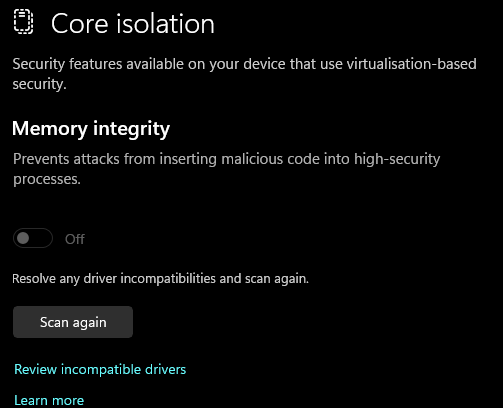The image size is (503, 408).
Task: Open the Learn more link
Action: click(49, 400)
